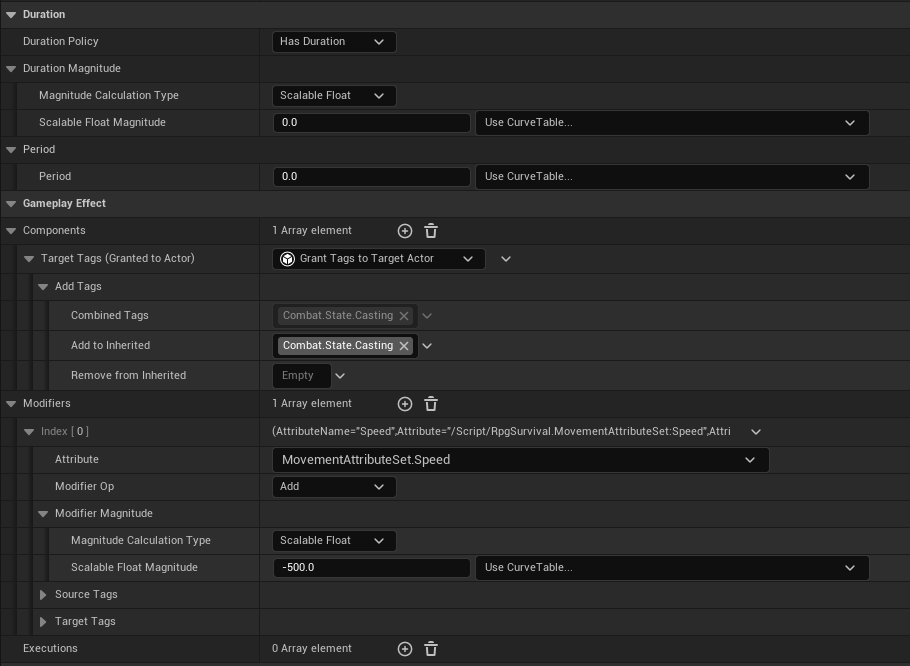Collapse the Modifier Magnitude section

[x=43, y=514]
